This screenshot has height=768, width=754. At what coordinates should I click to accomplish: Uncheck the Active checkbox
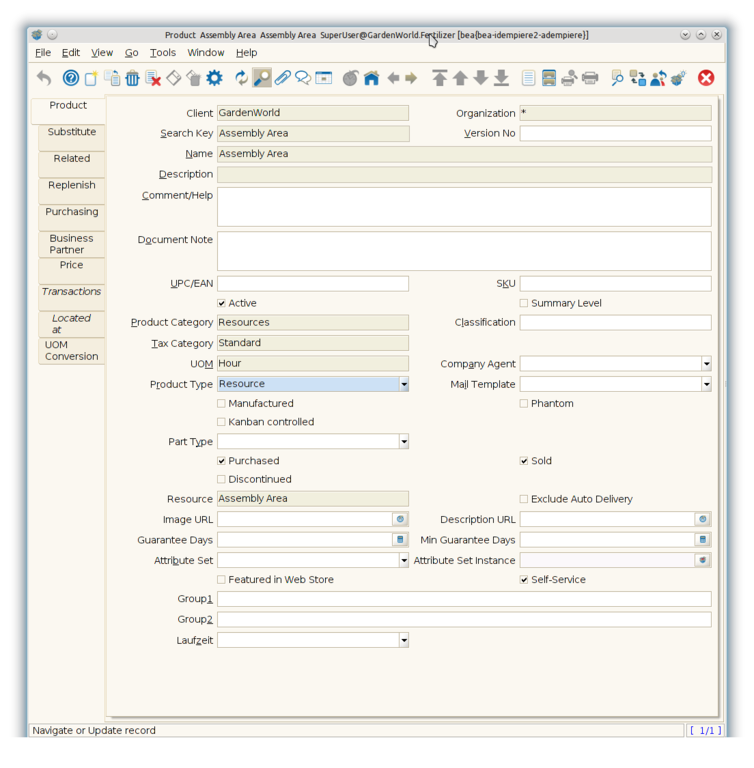click(x=222, y=303)
